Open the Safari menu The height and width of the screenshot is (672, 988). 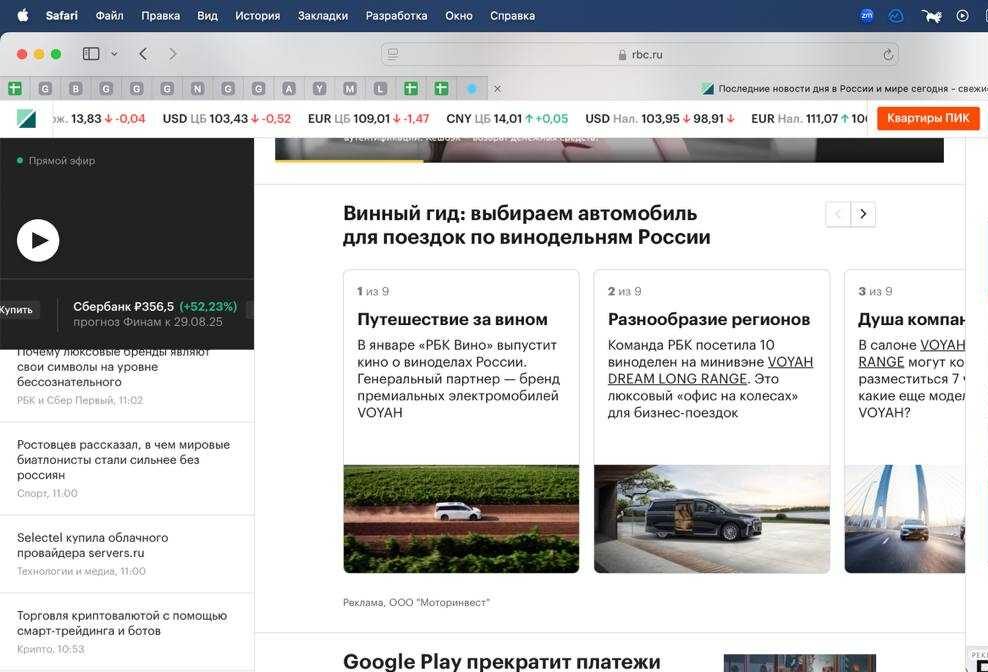62,16
